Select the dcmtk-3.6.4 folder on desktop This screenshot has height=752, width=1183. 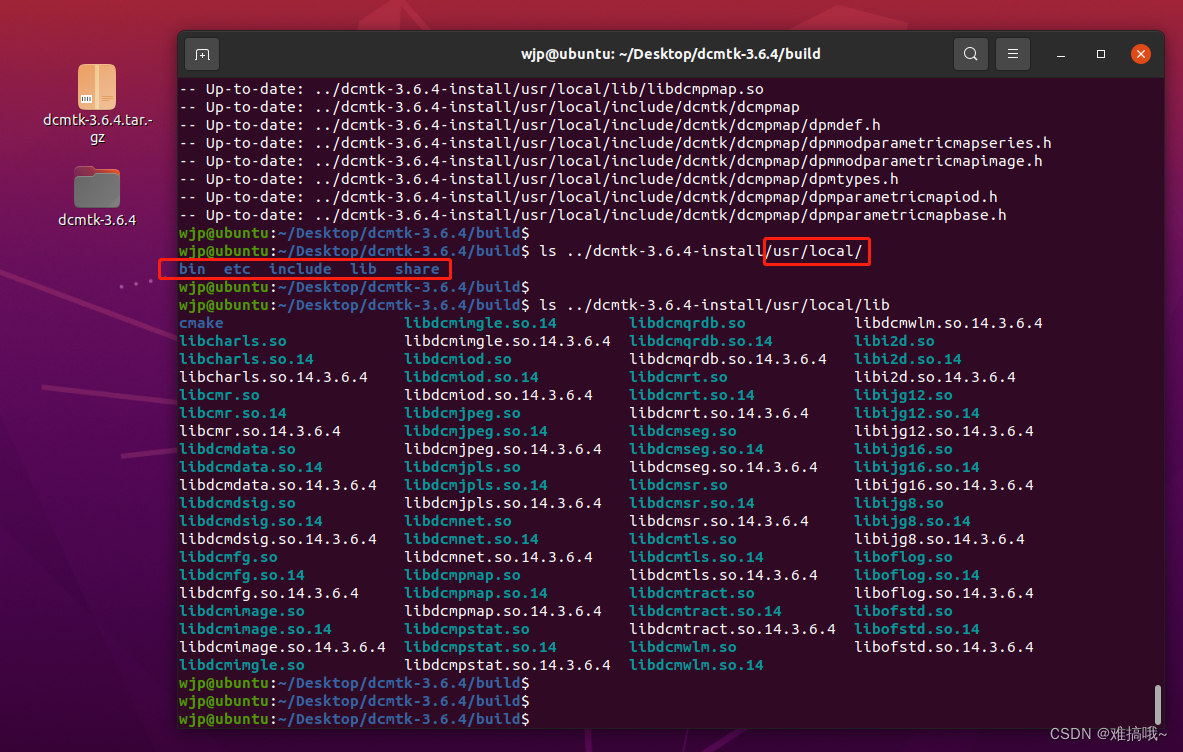coord(97,197)
